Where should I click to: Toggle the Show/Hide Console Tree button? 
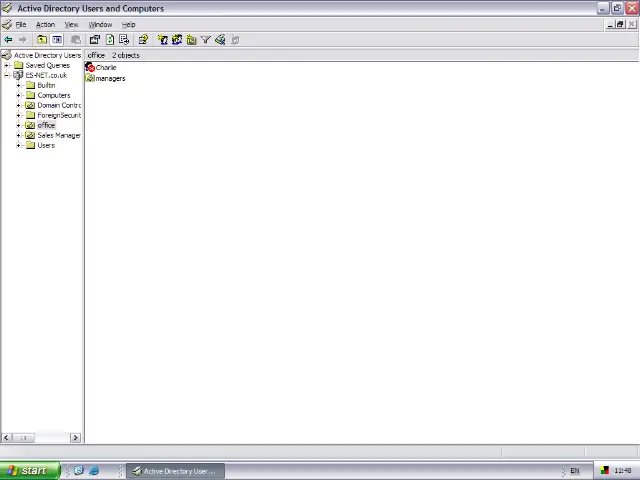[x=57, y=40]
